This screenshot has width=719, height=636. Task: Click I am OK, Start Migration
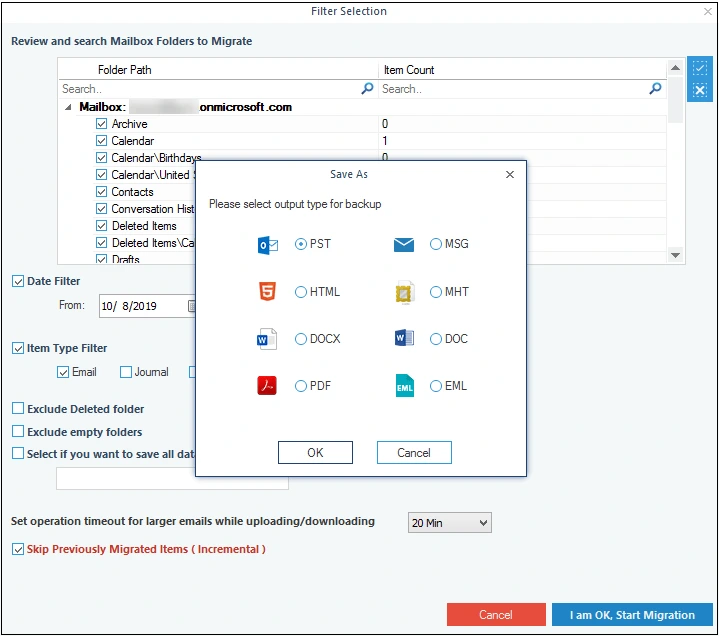point(632,614)
